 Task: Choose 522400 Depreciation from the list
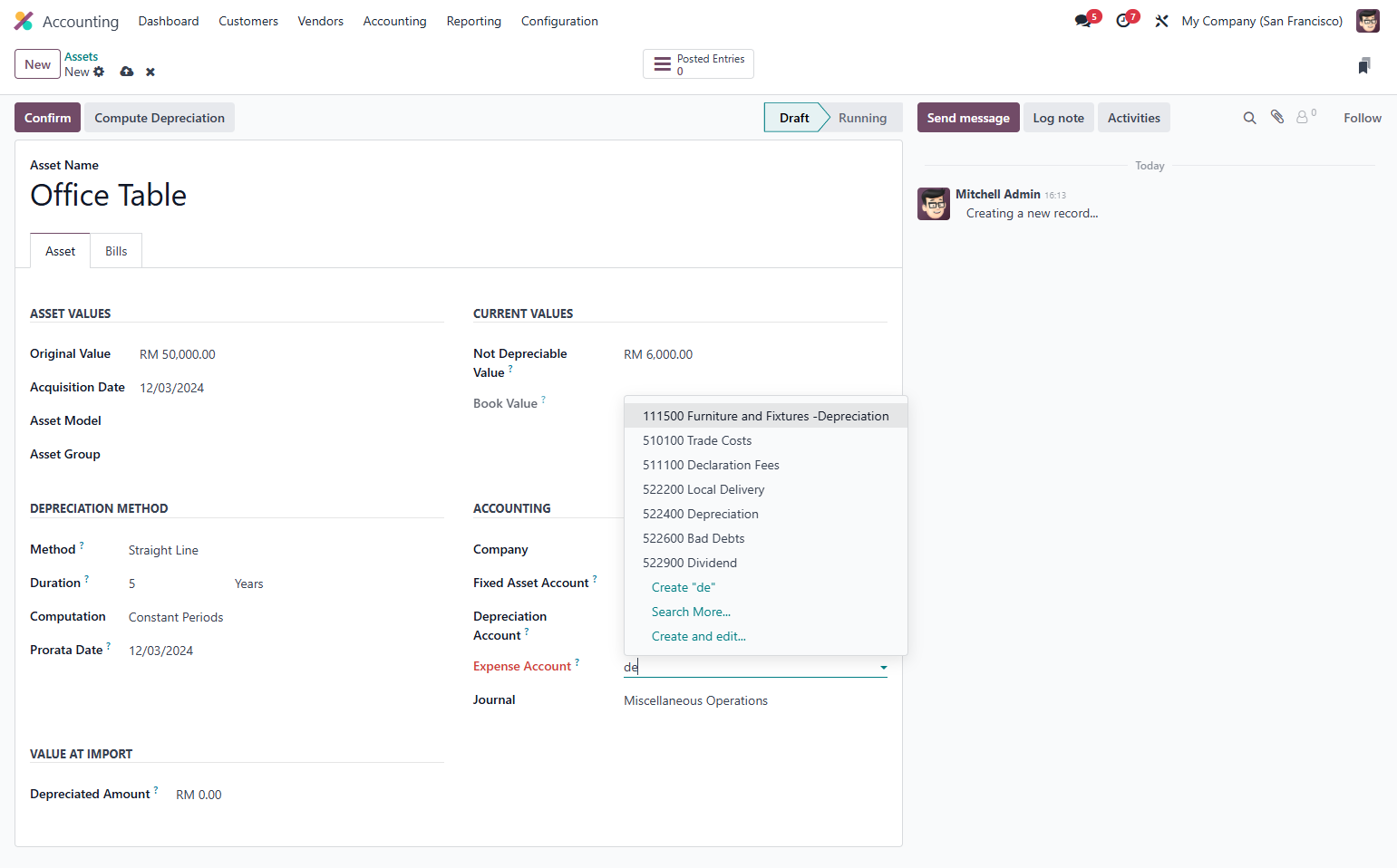pos(766,514)
